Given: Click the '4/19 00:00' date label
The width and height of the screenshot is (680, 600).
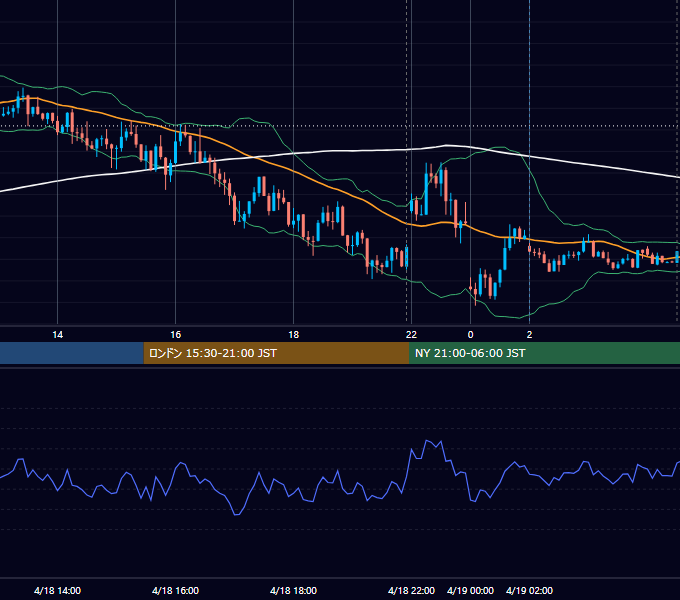Looking at the screenshot, I should click(x=470, y=590).
